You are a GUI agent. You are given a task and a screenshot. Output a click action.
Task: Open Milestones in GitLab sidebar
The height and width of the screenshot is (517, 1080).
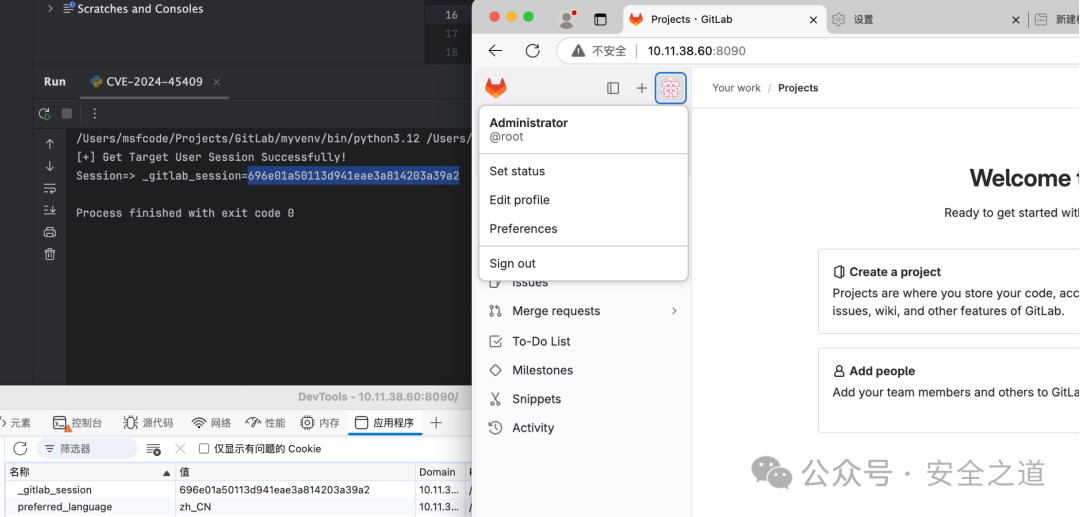(x=583, y=370)
